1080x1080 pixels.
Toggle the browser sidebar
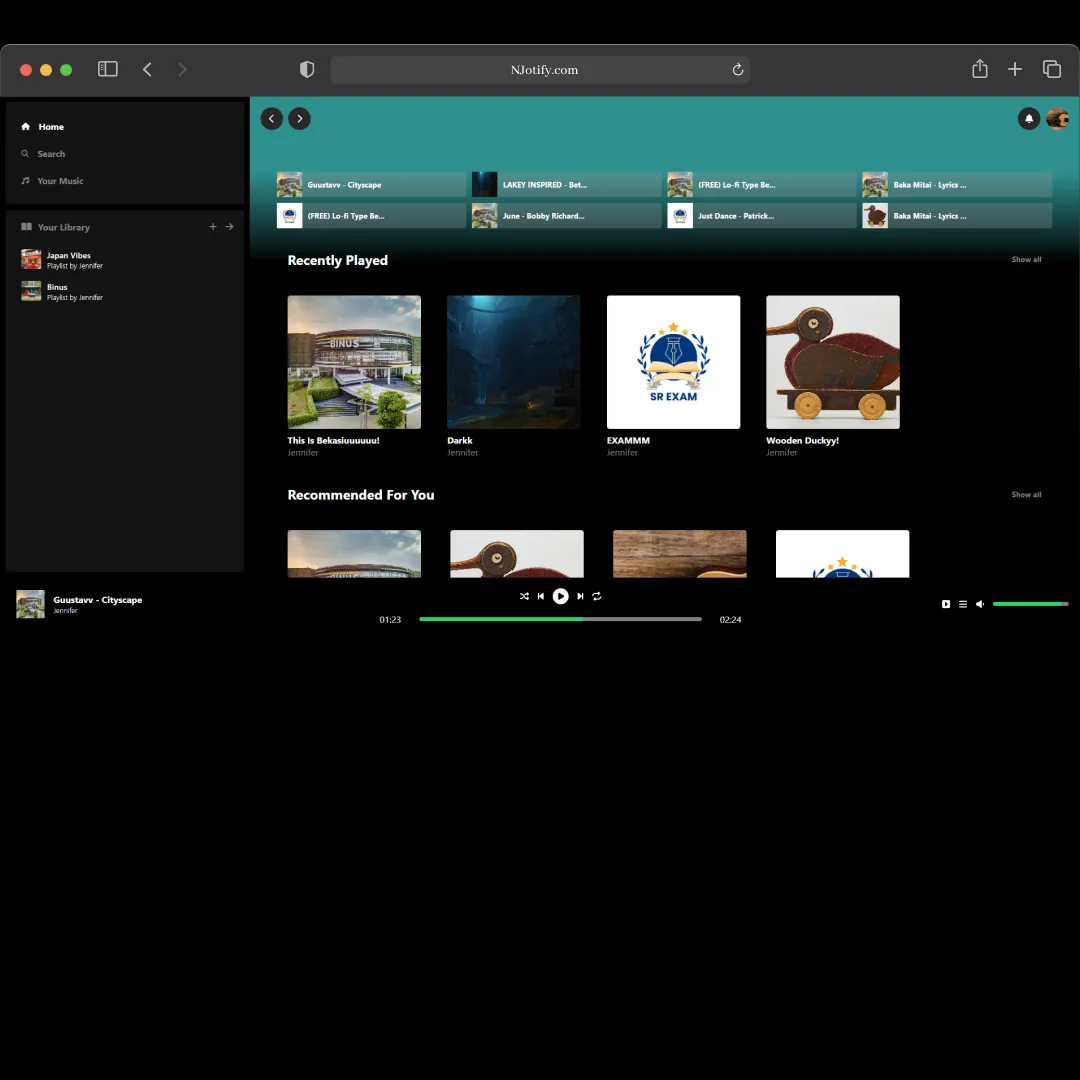point(107,69)
